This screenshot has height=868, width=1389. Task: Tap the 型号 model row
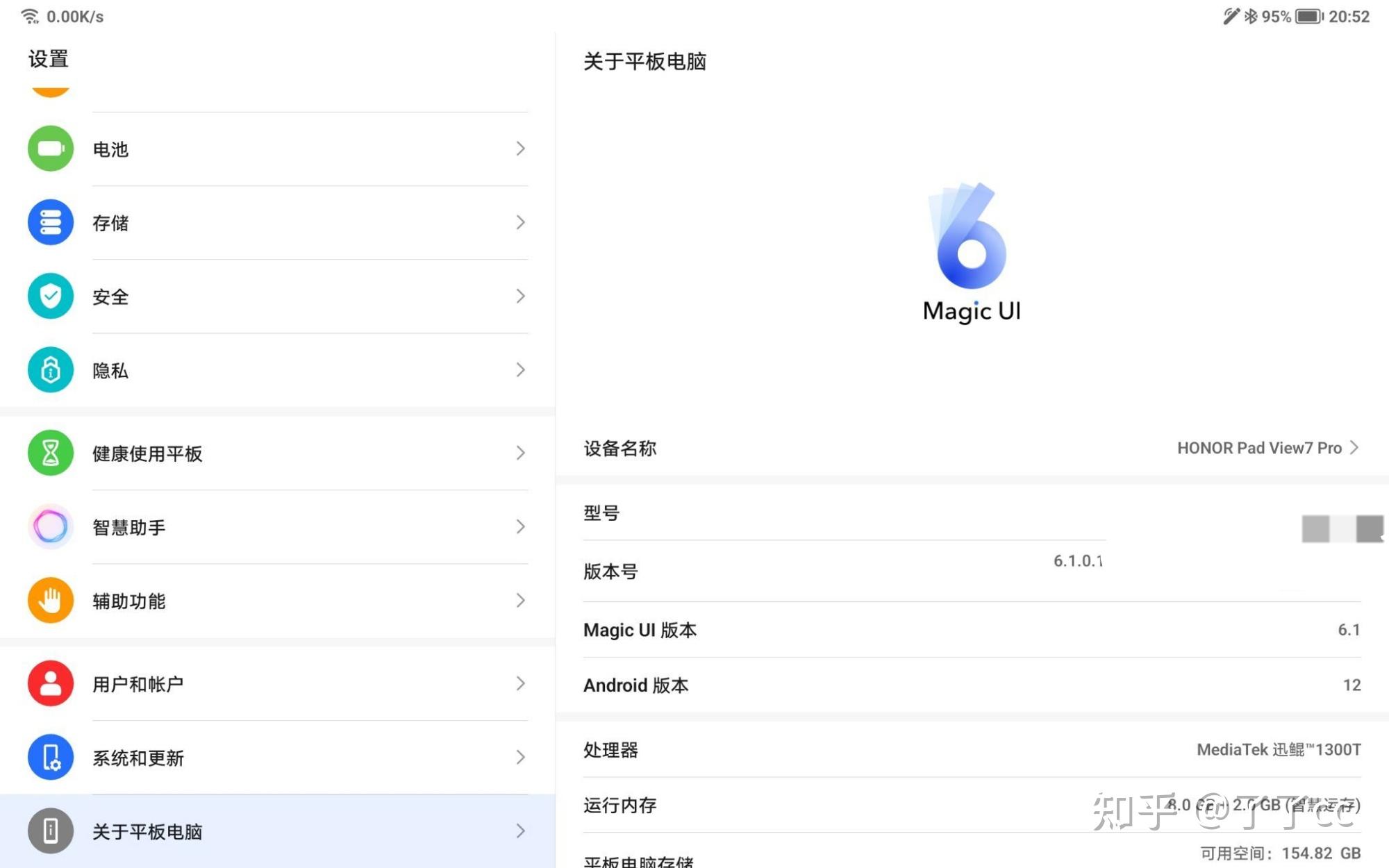pos(972,513)
